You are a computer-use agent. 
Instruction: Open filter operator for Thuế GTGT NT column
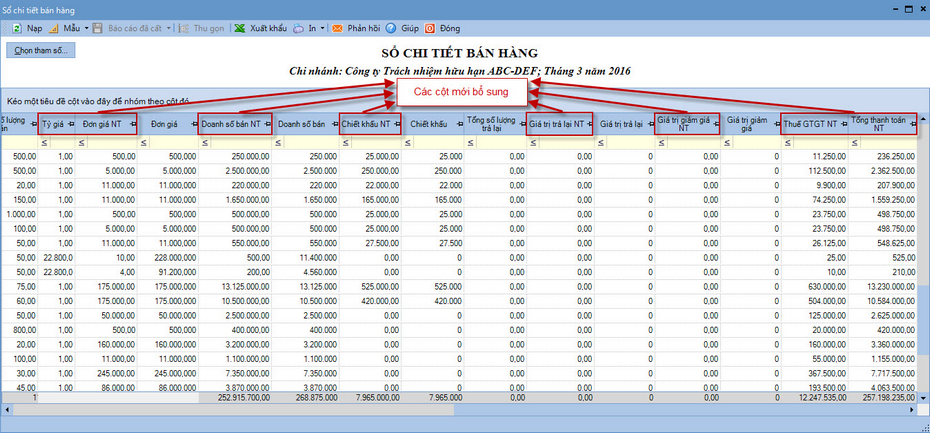pos(786,142)
